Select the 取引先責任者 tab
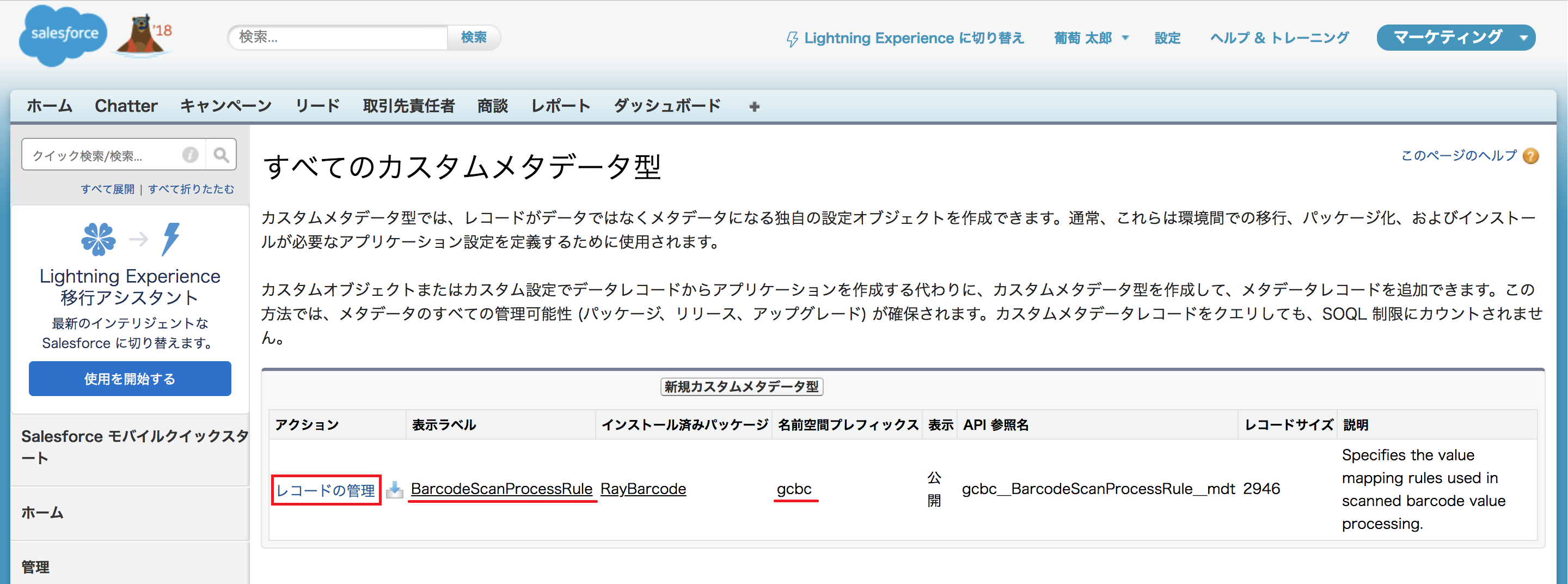This screenshot has height=584, width=1568. click(408, 106)
